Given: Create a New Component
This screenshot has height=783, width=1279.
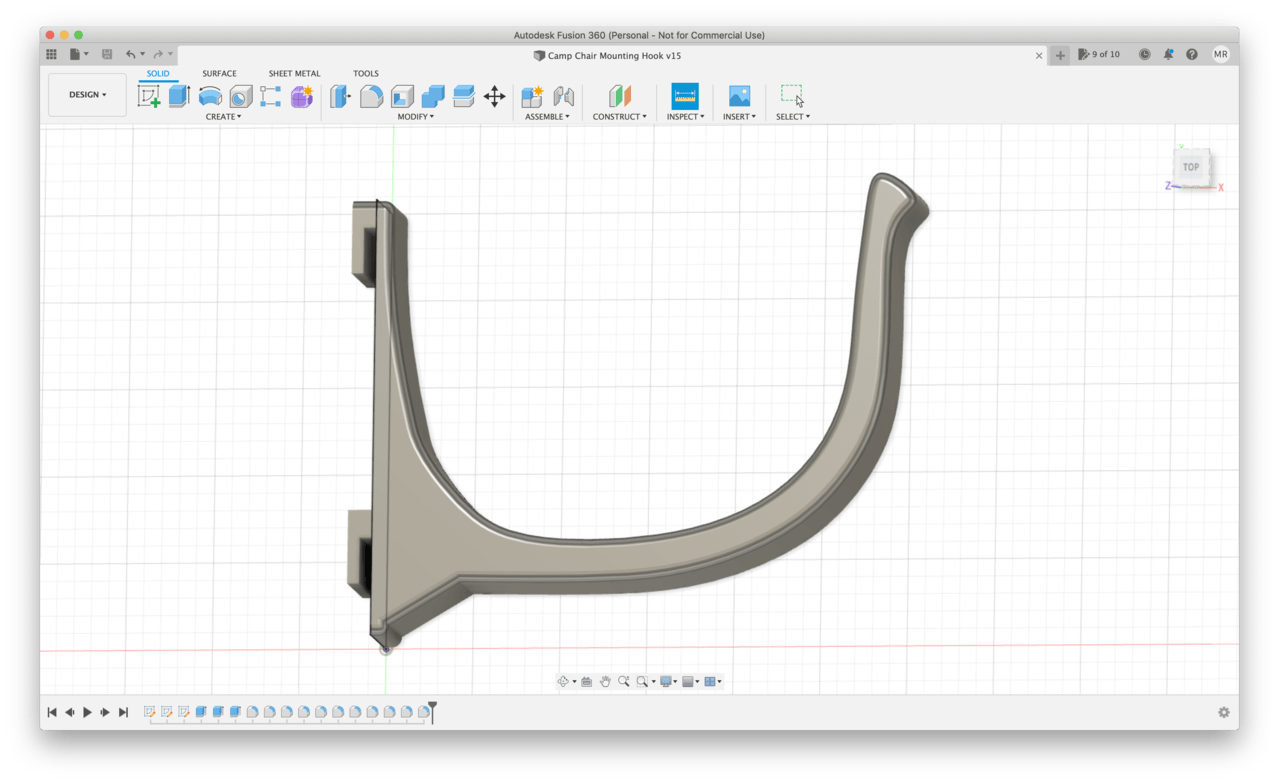Looking at the screenshot, I should pyautogui.click(x=532, y=96).
